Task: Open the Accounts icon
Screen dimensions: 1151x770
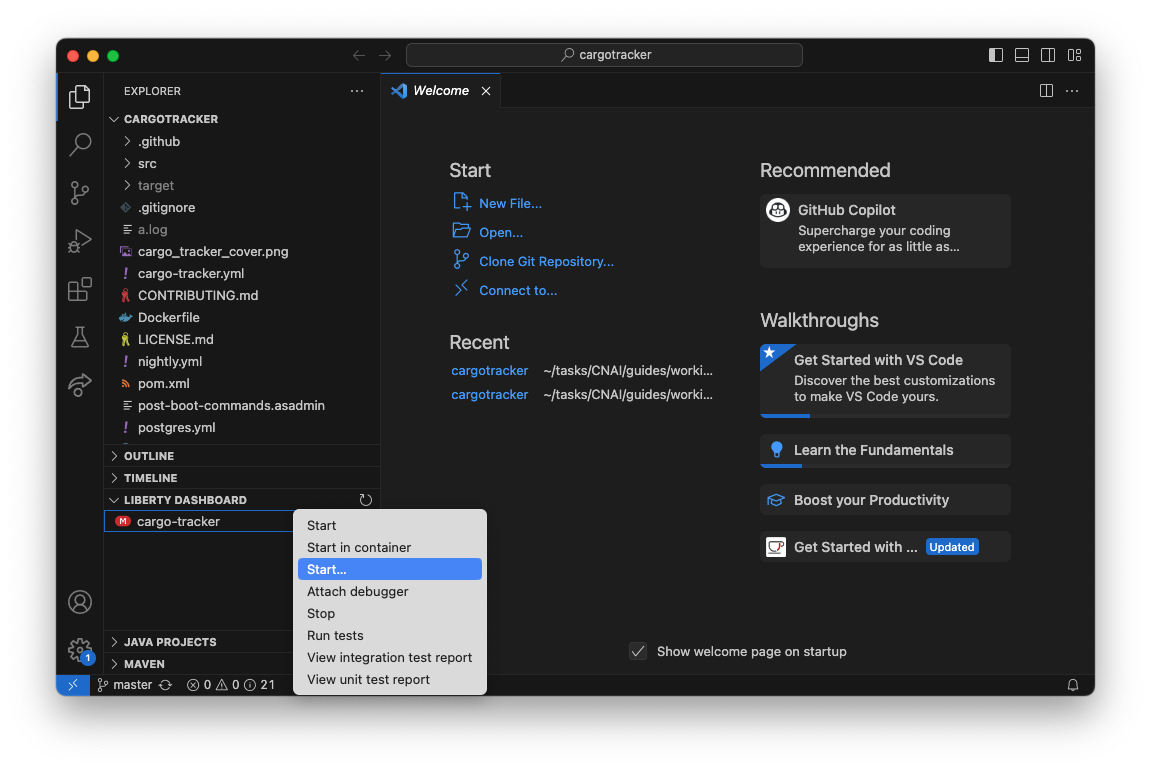Action: point(80,602)
